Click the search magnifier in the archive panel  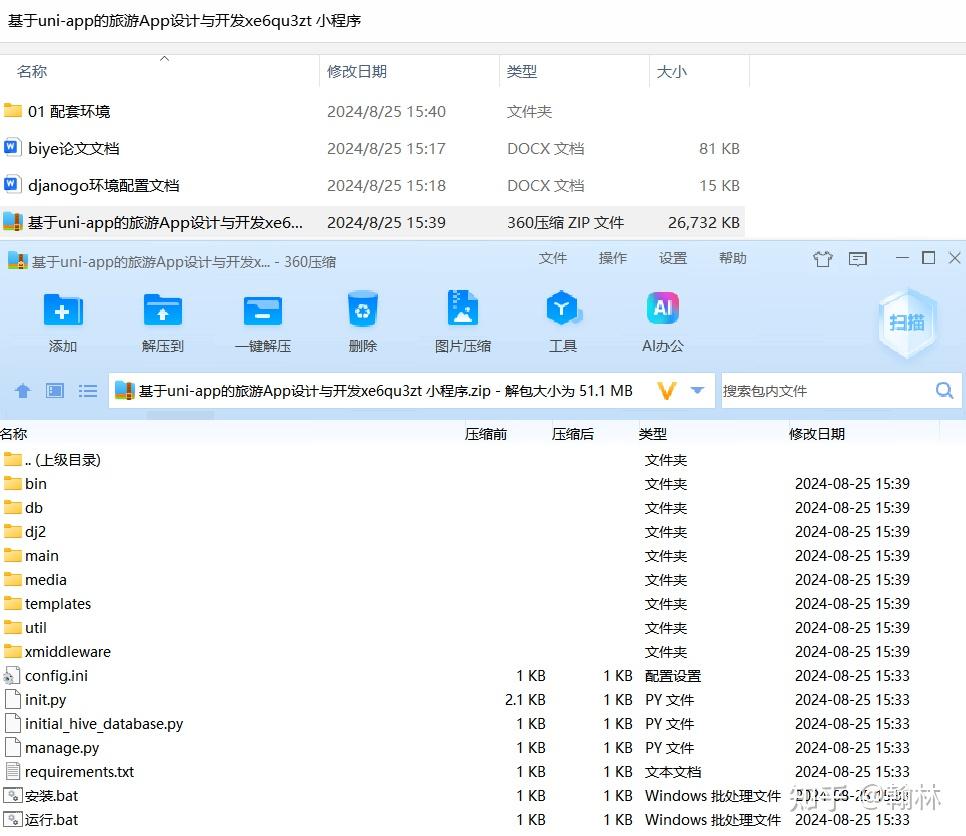[943, 391]
